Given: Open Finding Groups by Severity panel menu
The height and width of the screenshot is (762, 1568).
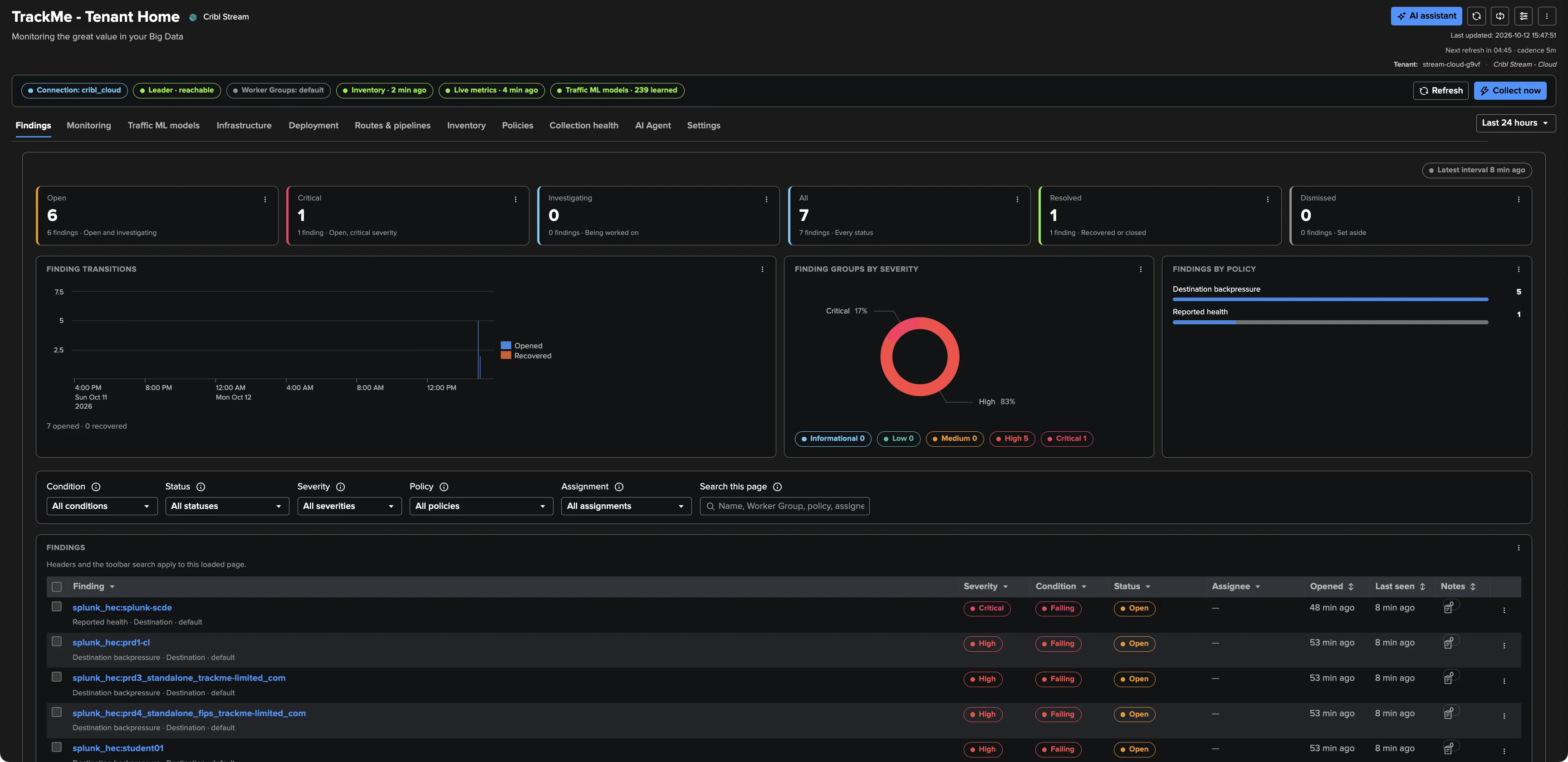Looking at the screenshot, I should coord(1141,269).
